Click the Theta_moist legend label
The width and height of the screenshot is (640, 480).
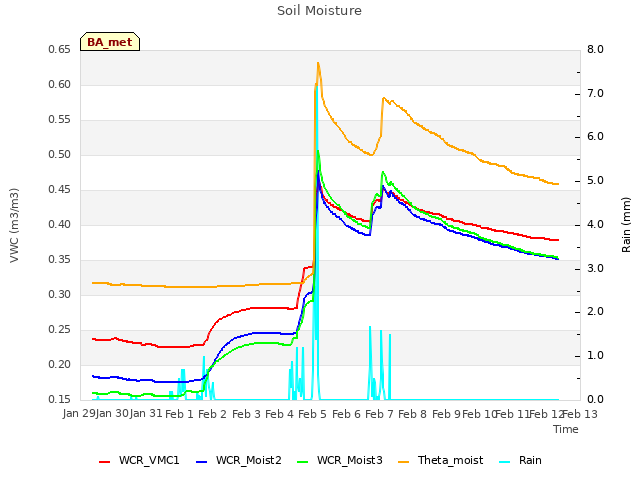click(x=450, y=460)
